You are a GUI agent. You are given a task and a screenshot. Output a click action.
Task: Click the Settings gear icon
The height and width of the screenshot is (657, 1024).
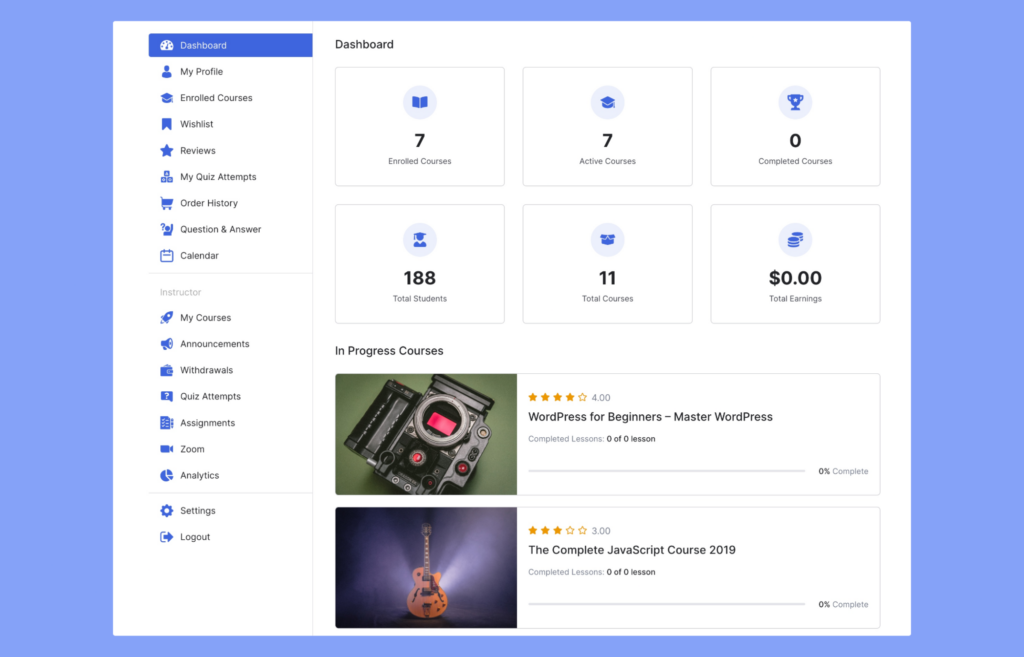(x=164, y=510)
